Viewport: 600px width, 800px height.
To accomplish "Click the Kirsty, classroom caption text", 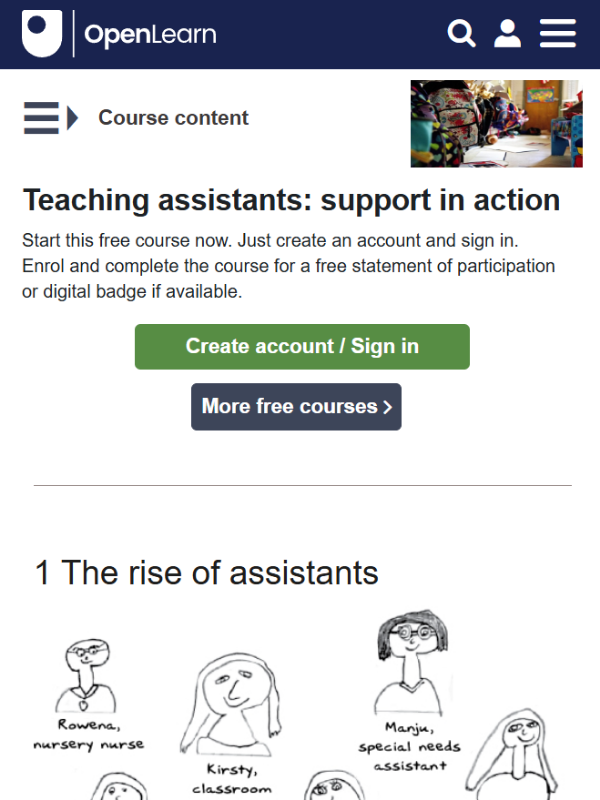I will 232,779.
